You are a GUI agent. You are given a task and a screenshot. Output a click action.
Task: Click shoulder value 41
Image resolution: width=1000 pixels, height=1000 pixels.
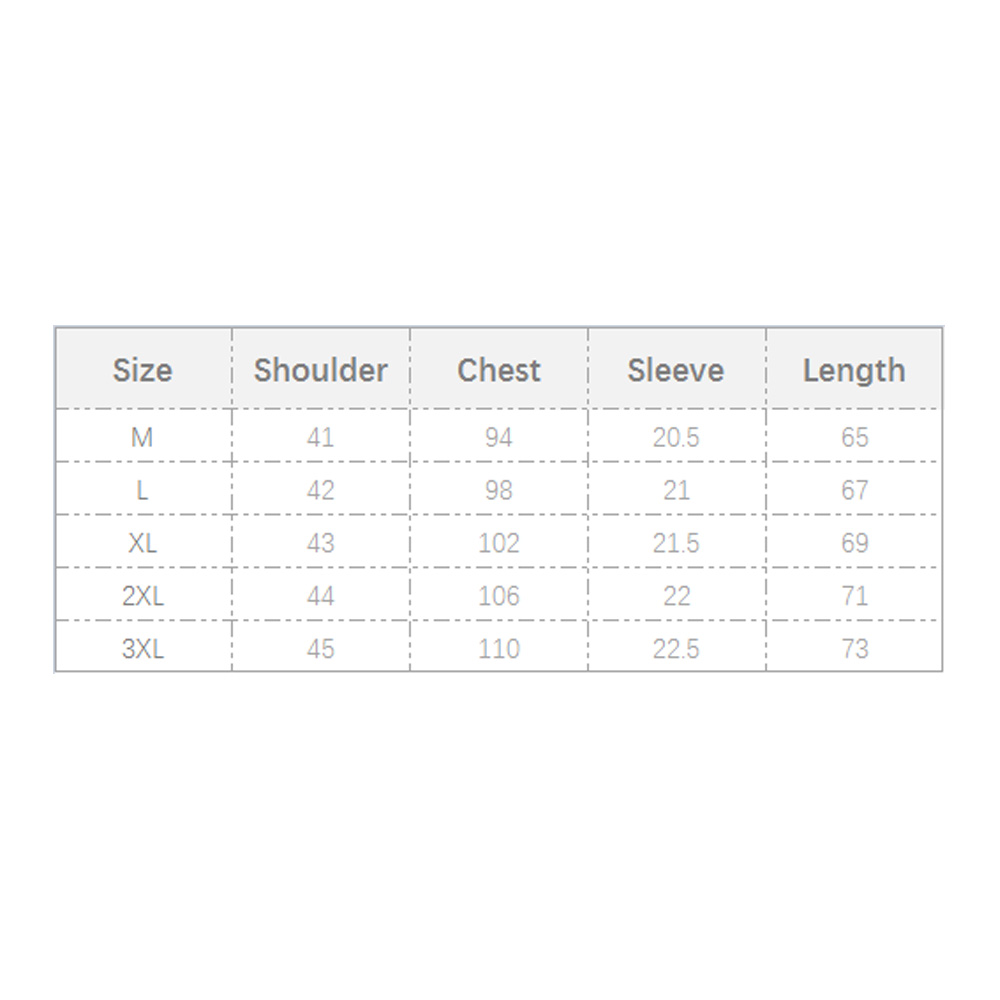[320, 437]
